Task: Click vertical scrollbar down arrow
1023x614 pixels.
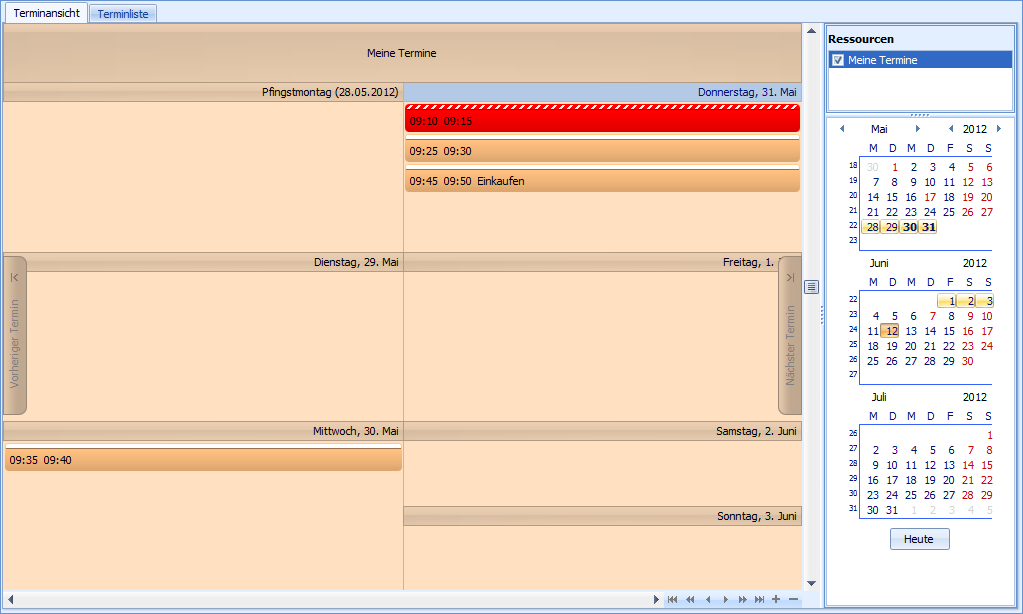Action: click(812, 583)
